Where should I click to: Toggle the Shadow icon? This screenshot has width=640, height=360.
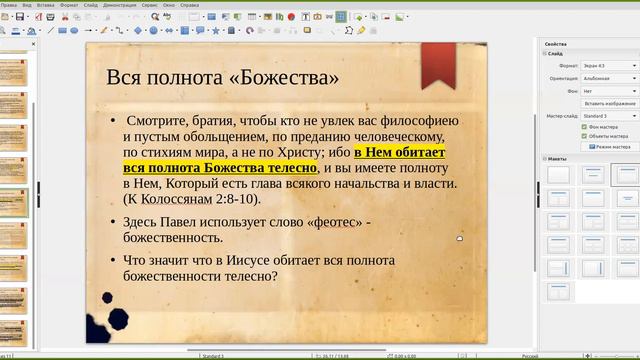307,30
